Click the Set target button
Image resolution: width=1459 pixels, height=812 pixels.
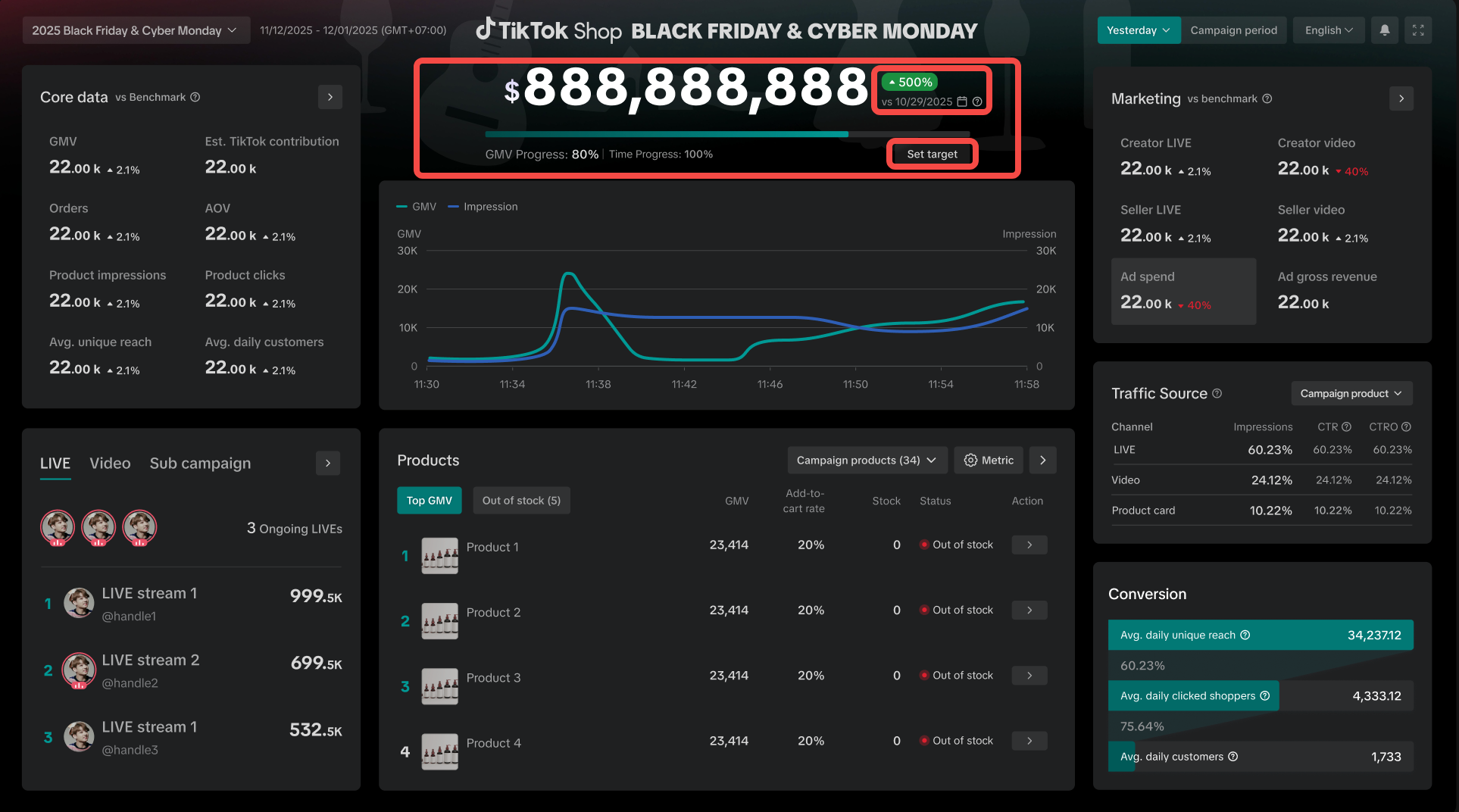click(x=932, y=154)
